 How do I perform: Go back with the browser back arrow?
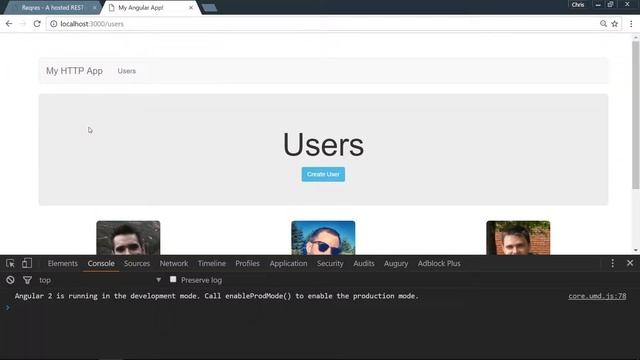pyautogui.click(x=9, y=24)
